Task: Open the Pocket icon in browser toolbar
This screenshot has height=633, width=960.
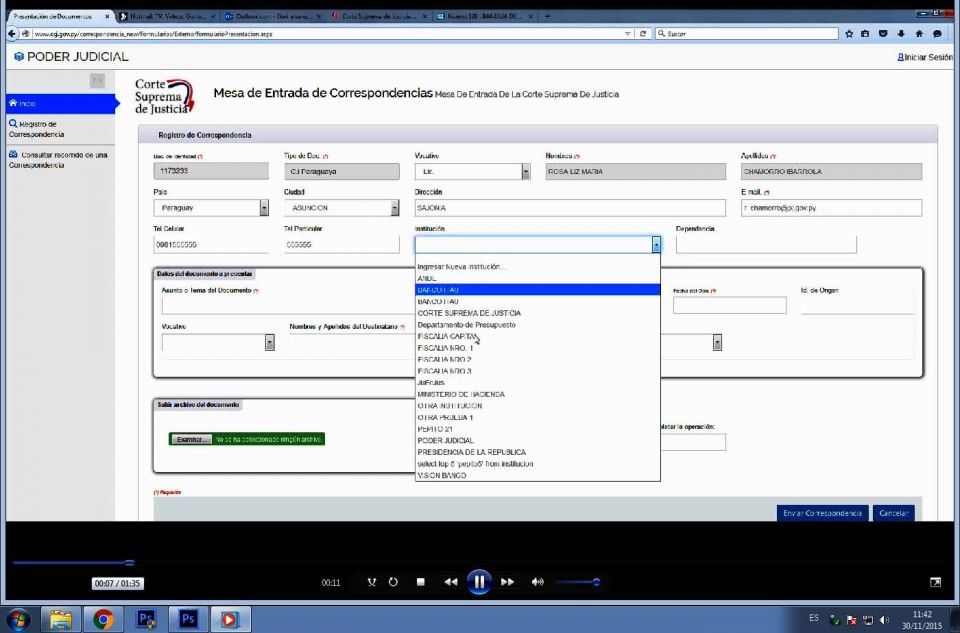Action: 883,34
